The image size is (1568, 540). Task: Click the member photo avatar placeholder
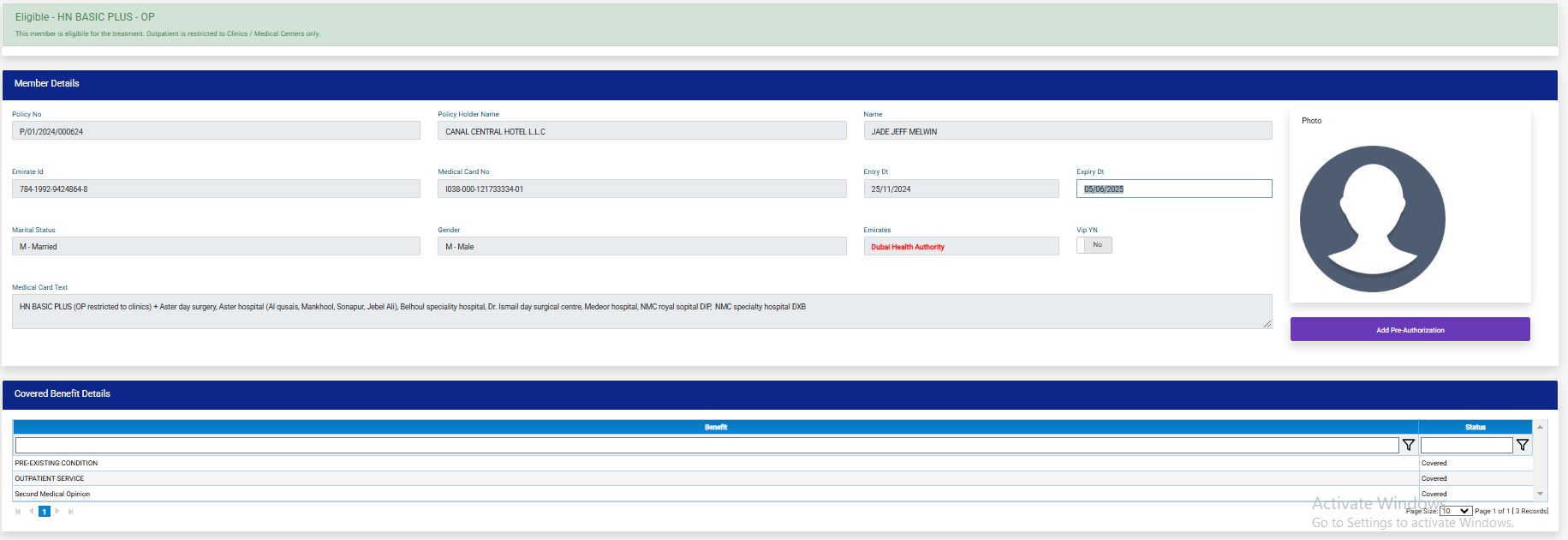pos(1372,219)
